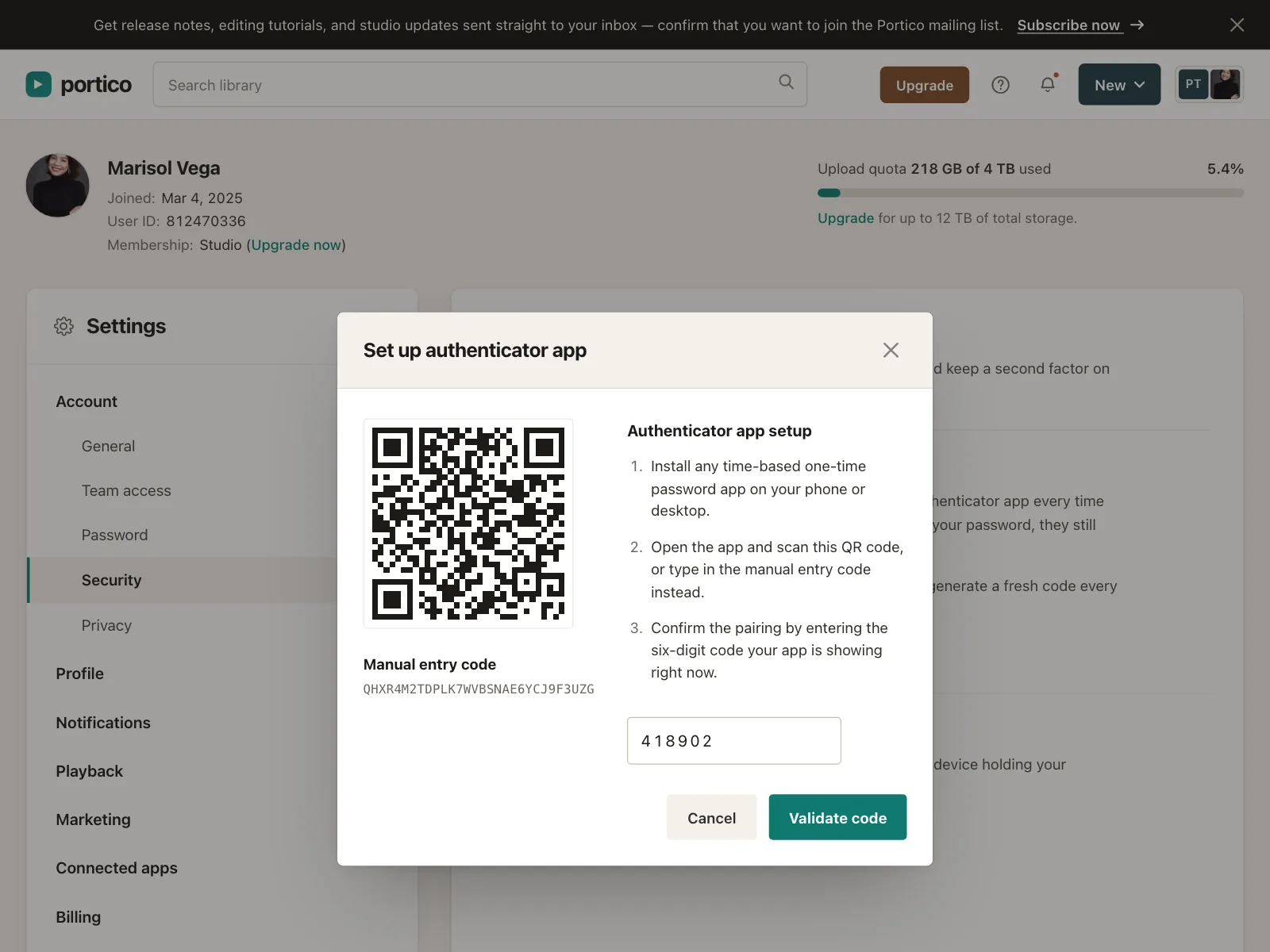The width and height of the screenshot is (1270, 952).
Task: Click the Upgrade now membership link
Action: point(296,245)
